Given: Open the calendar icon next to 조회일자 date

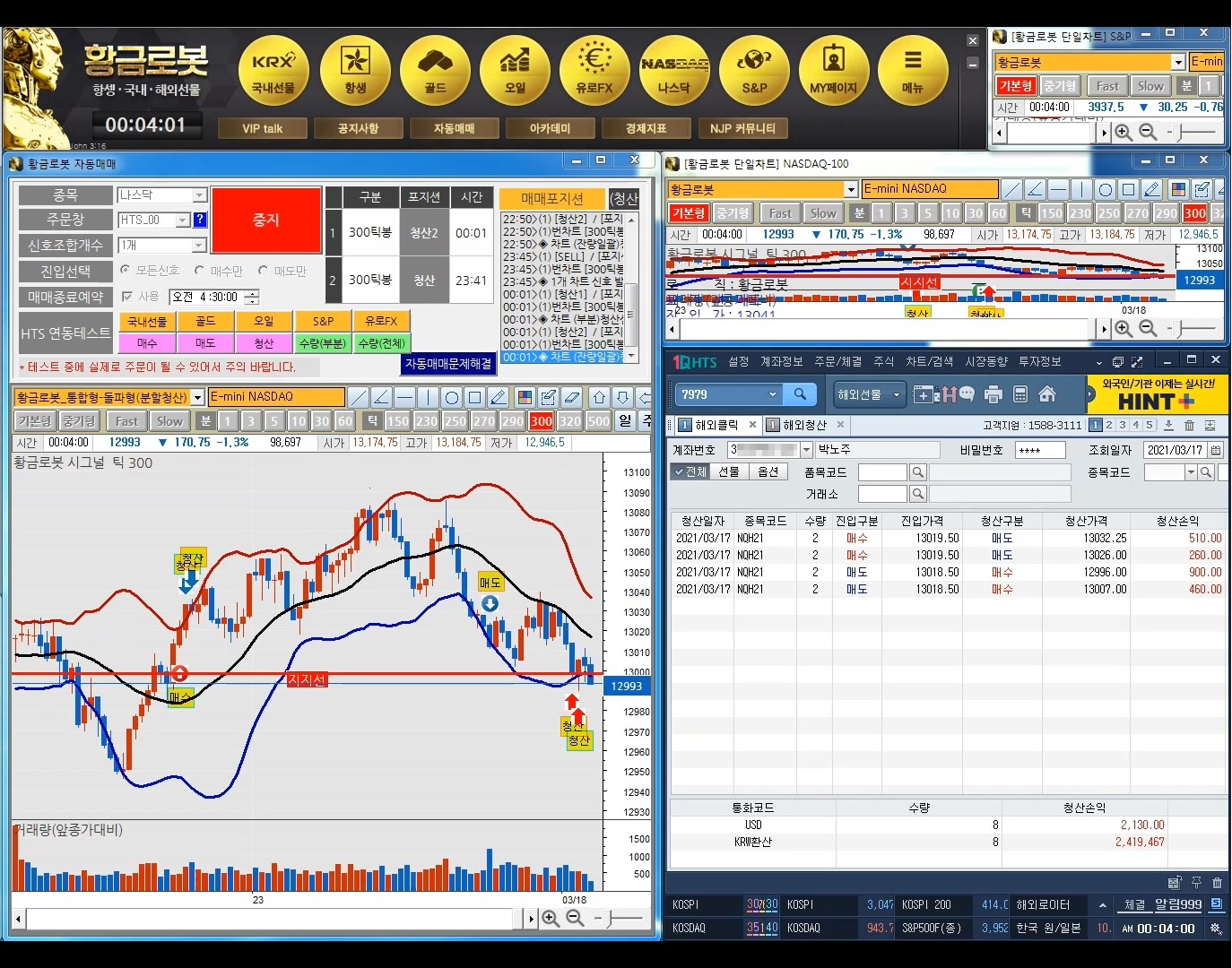Looking at the screenshot, I should (1216, 450).
